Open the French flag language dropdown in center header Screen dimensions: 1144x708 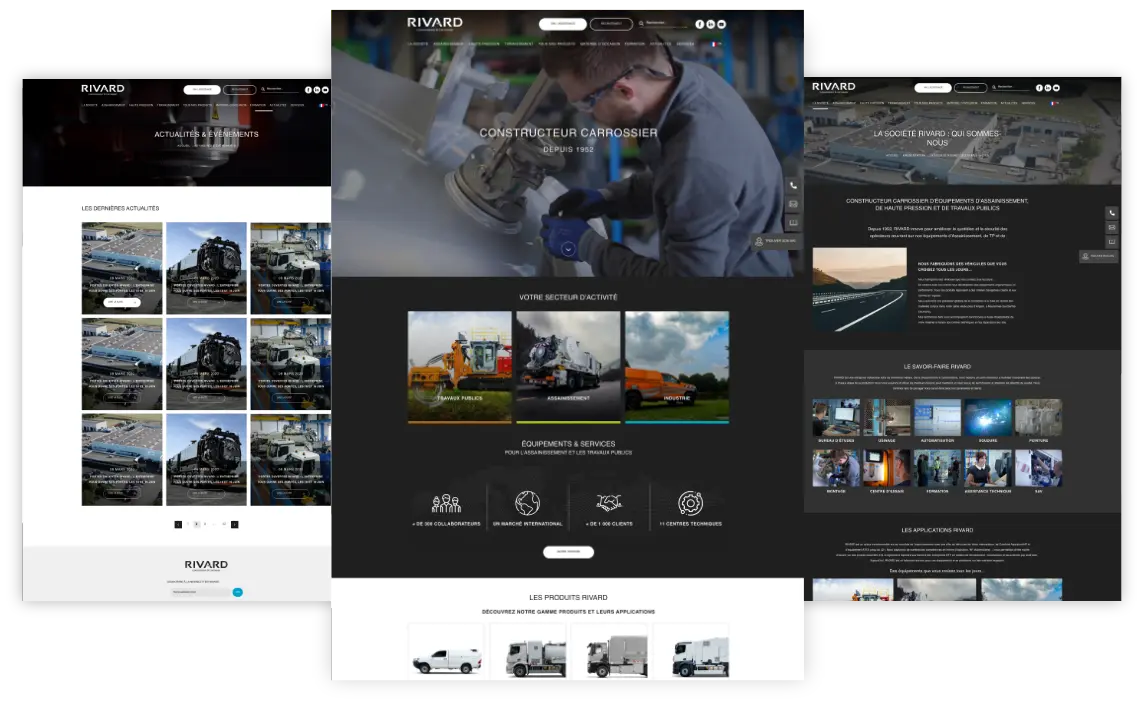coord(714,44)
